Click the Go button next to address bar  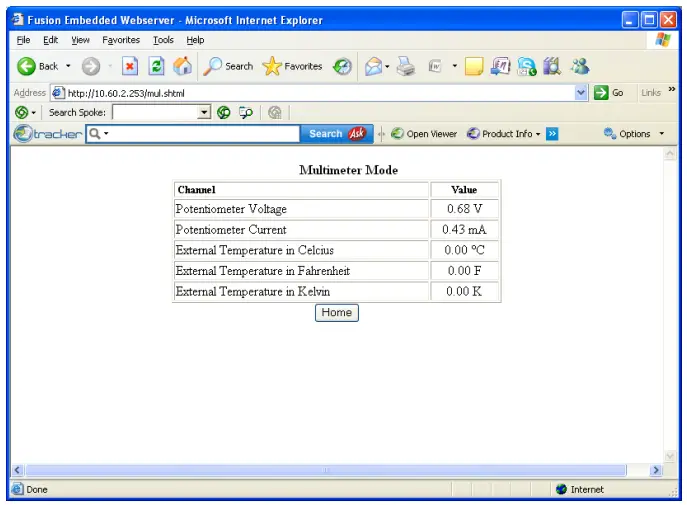pyautogui.click(x=609, y=93)
